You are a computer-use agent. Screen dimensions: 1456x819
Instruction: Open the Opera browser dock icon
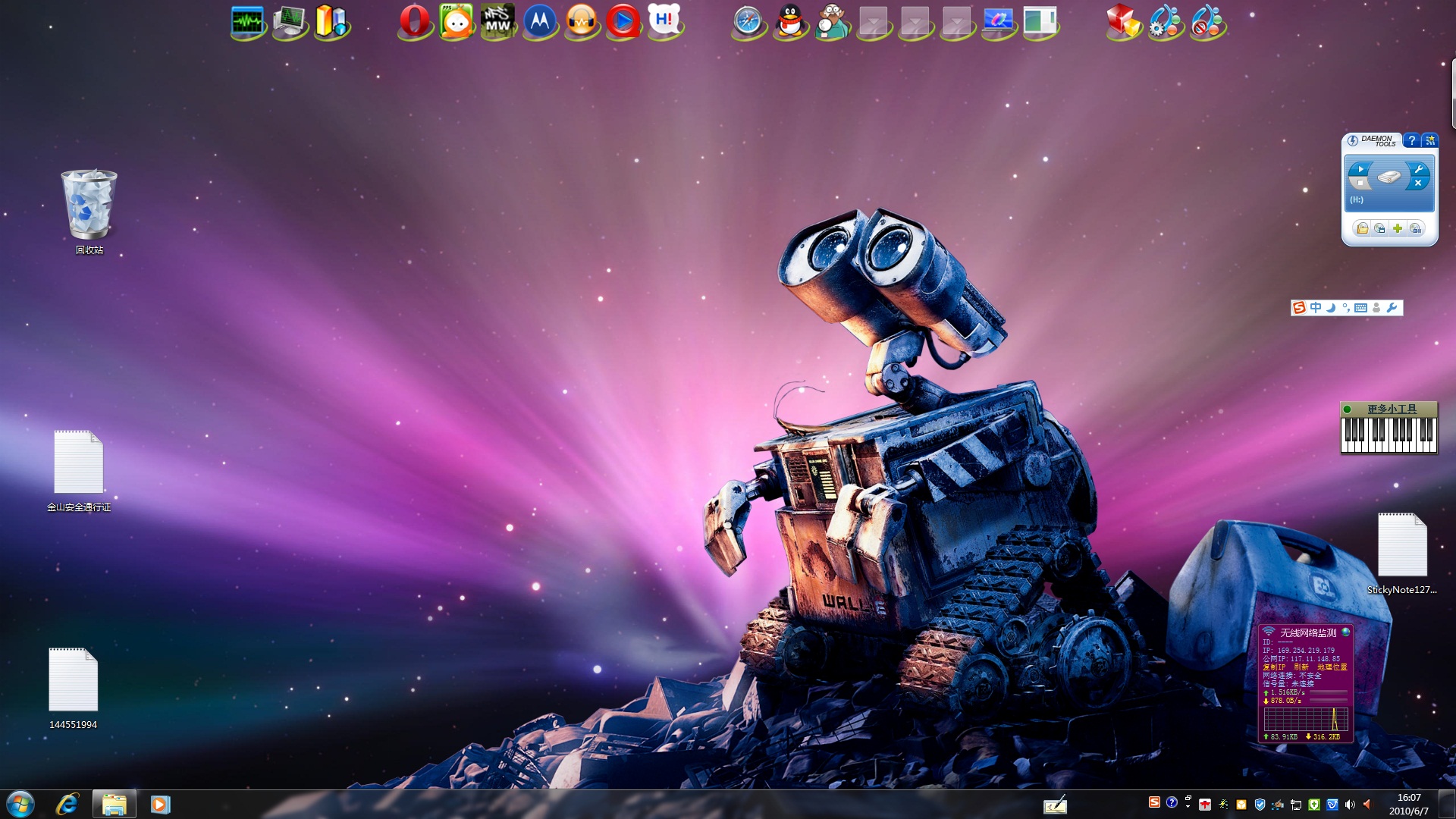[x=414, y=20]
